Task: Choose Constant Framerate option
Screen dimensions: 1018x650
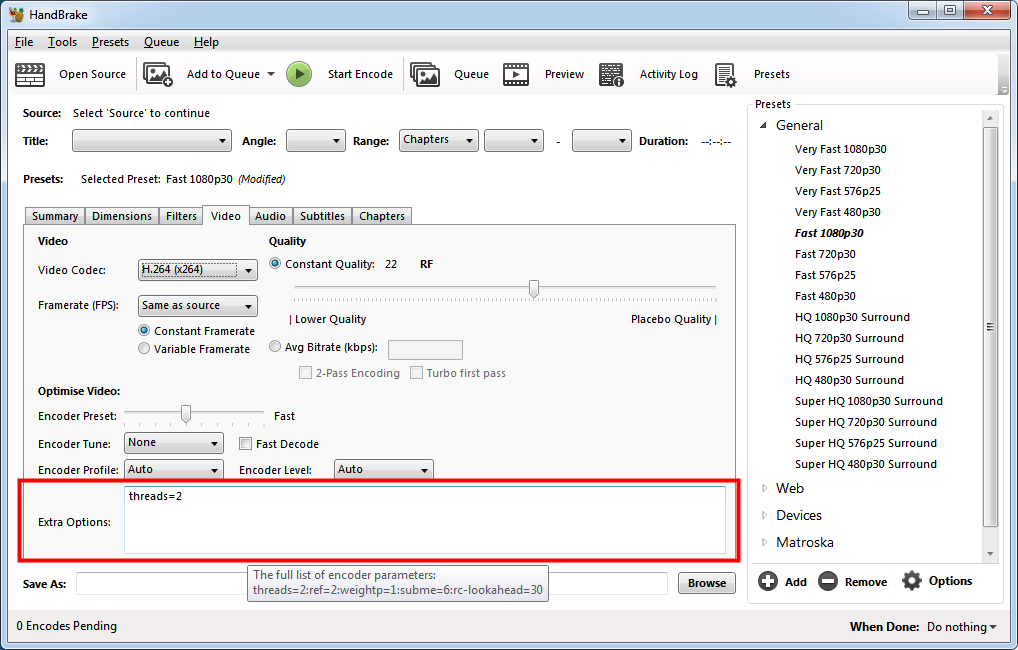Action: (x=144, y=331)
